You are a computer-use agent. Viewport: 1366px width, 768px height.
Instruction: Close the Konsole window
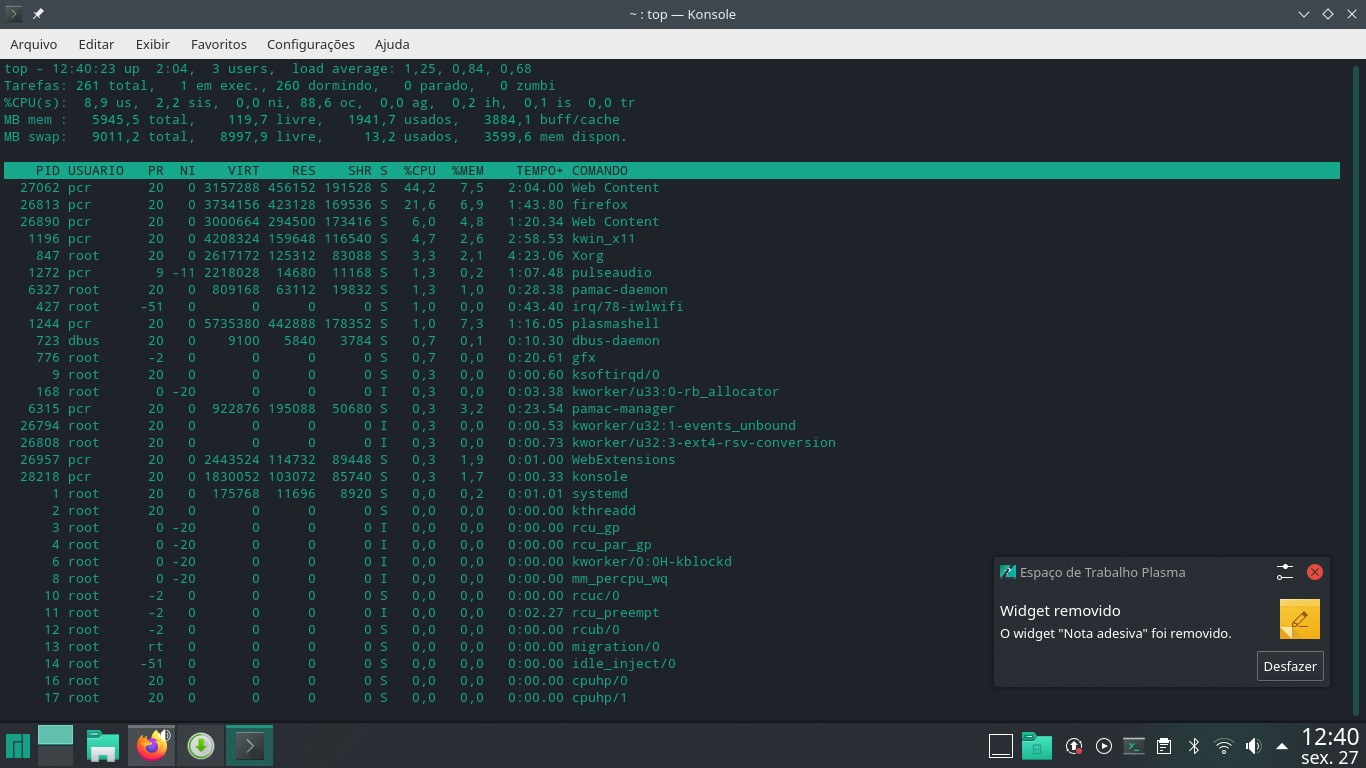coord(1351,14)
